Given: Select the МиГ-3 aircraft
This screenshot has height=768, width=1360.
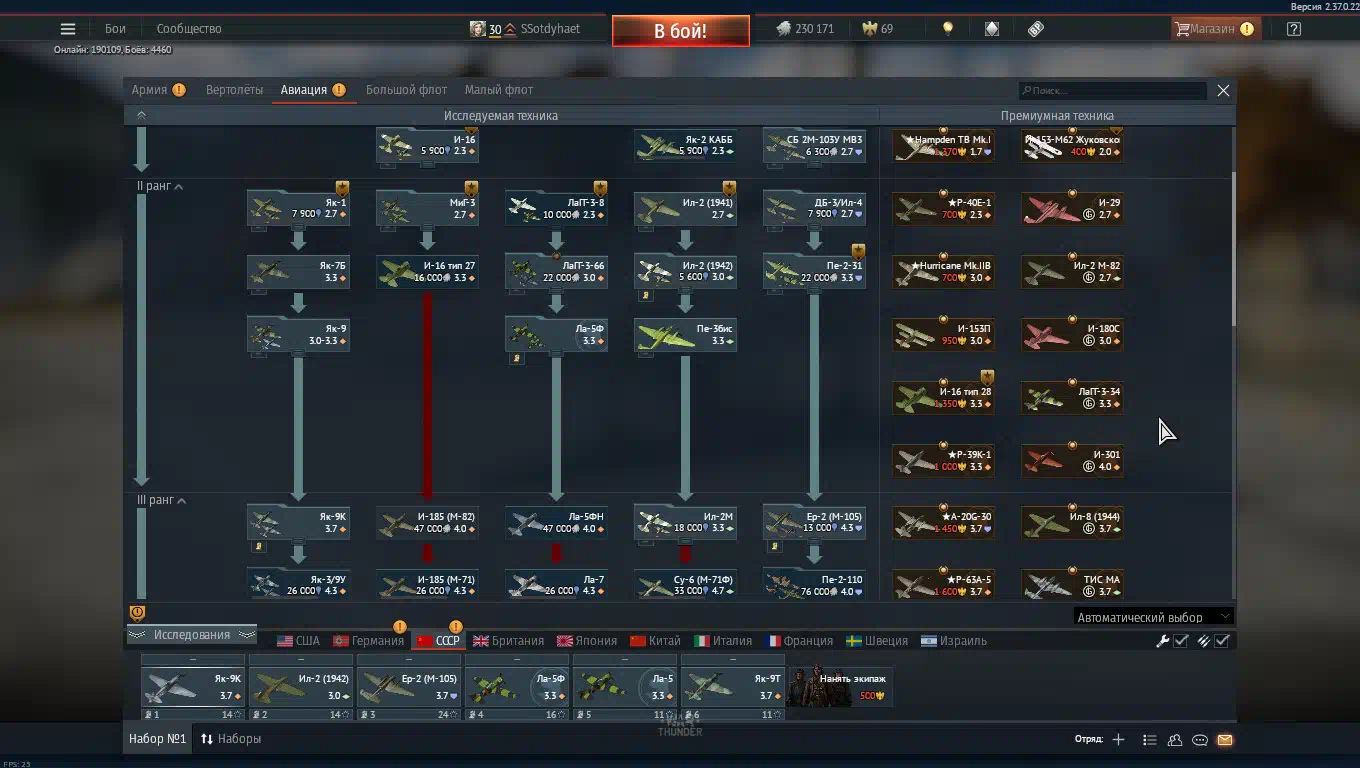Looking at the screenshot, I should pos(427,208).
